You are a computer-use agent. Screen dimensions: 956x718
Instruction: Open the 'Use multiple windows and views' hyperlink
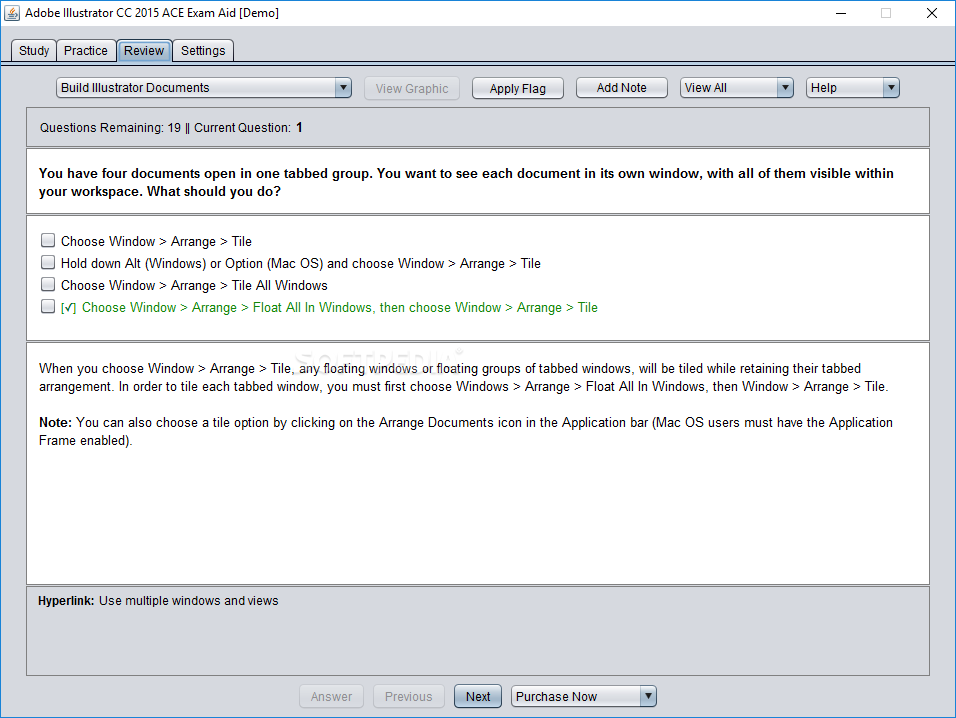[188, 601]
